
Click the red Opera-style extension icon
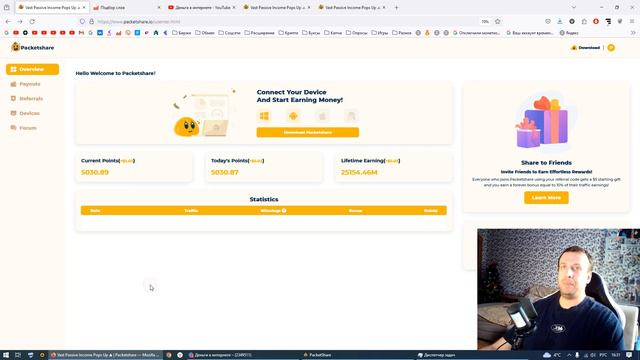(596, 22)
